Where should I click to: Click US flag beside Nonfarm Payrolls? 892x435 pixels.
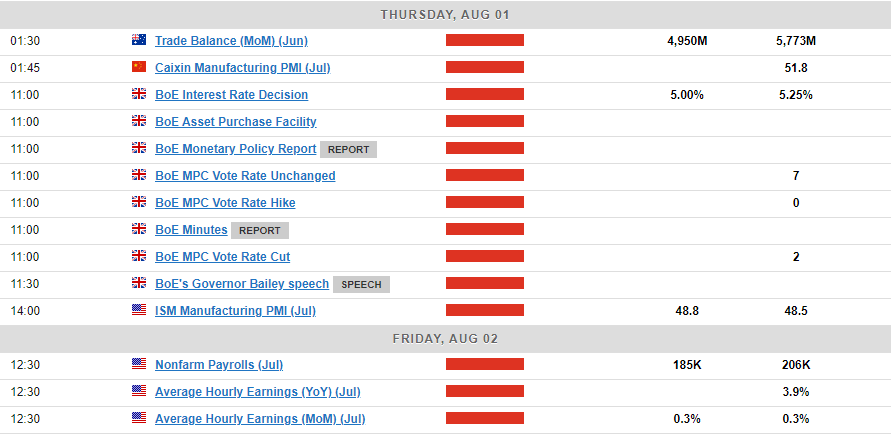139,365
